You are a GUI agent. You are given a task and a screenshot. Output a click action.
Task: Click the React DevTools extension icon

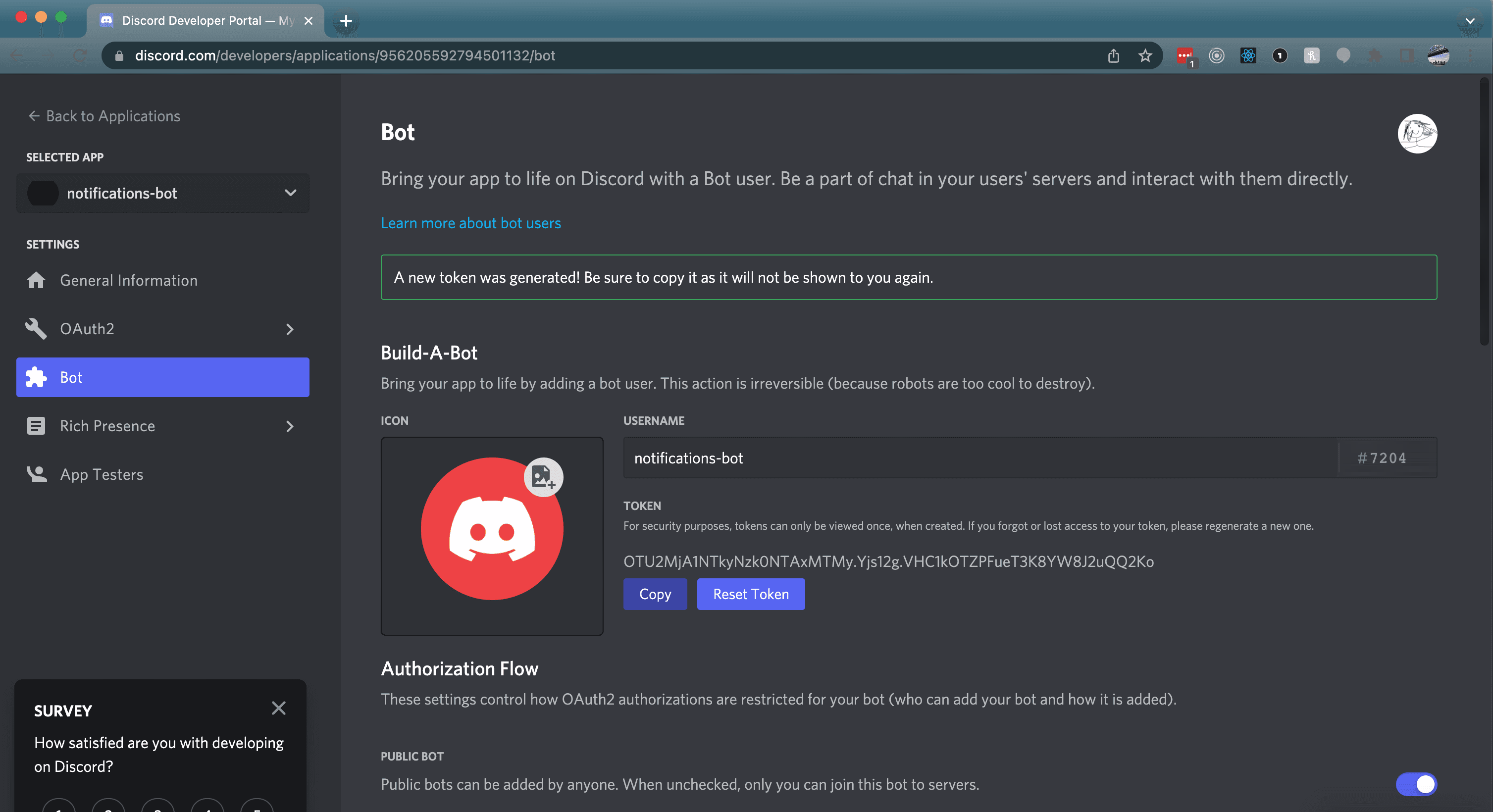click(x=1248, y=55)
